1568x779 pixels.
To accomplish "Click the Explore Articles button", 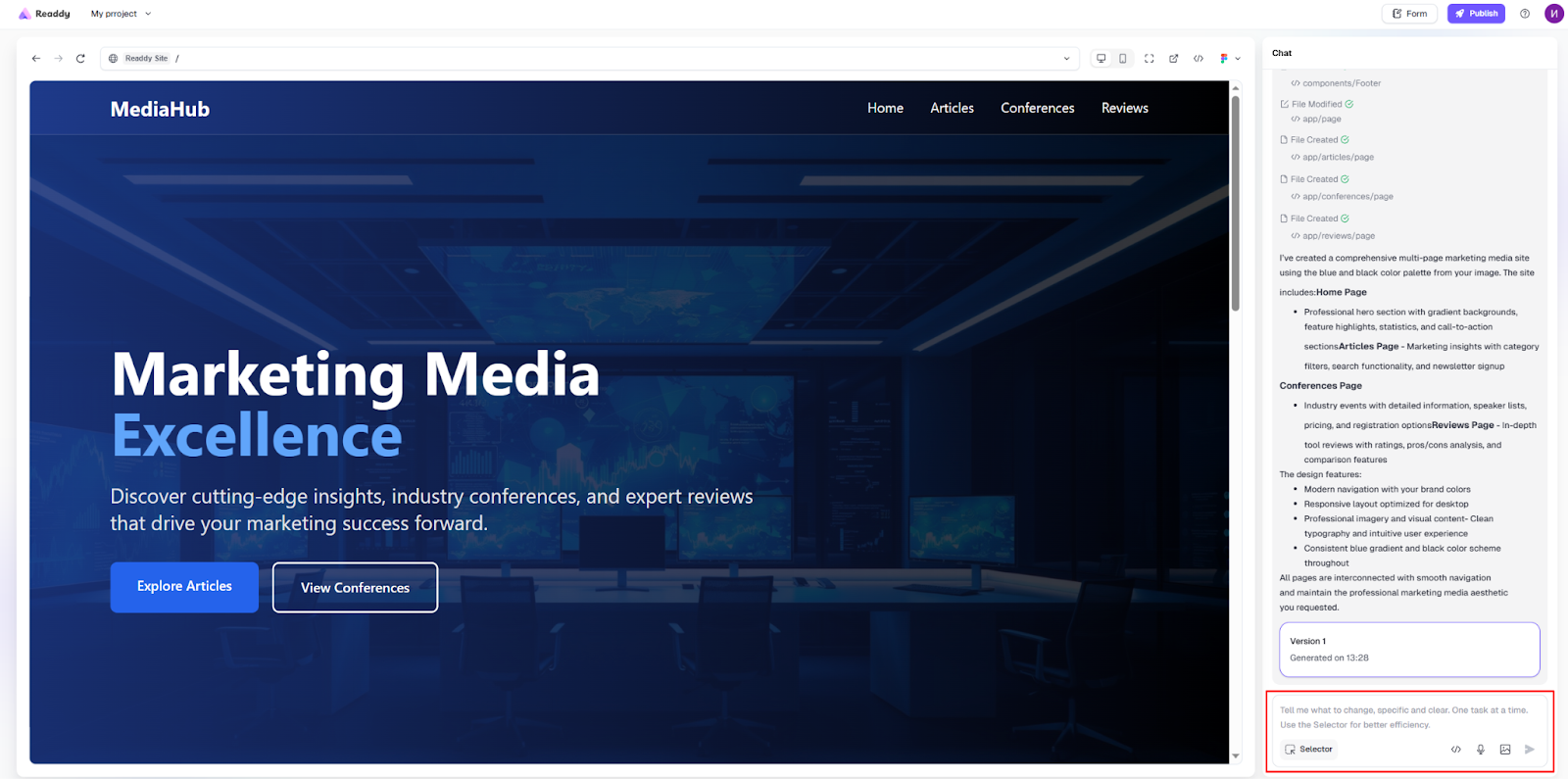I will click(x=184, y=587).
